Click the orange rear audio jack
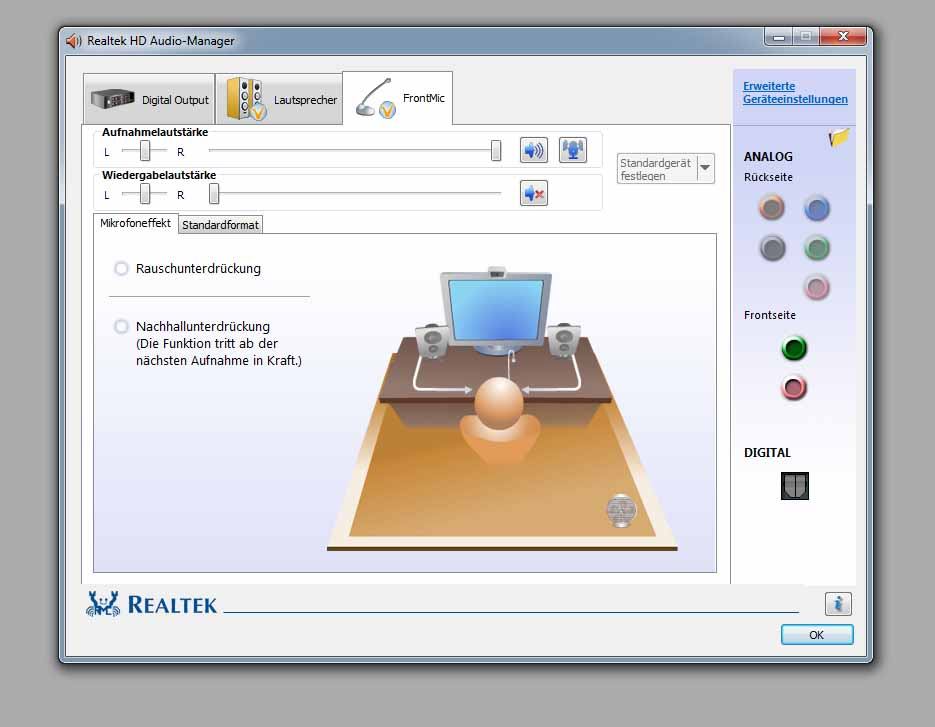The image size is (935, 727). click(x=772, y=208)
